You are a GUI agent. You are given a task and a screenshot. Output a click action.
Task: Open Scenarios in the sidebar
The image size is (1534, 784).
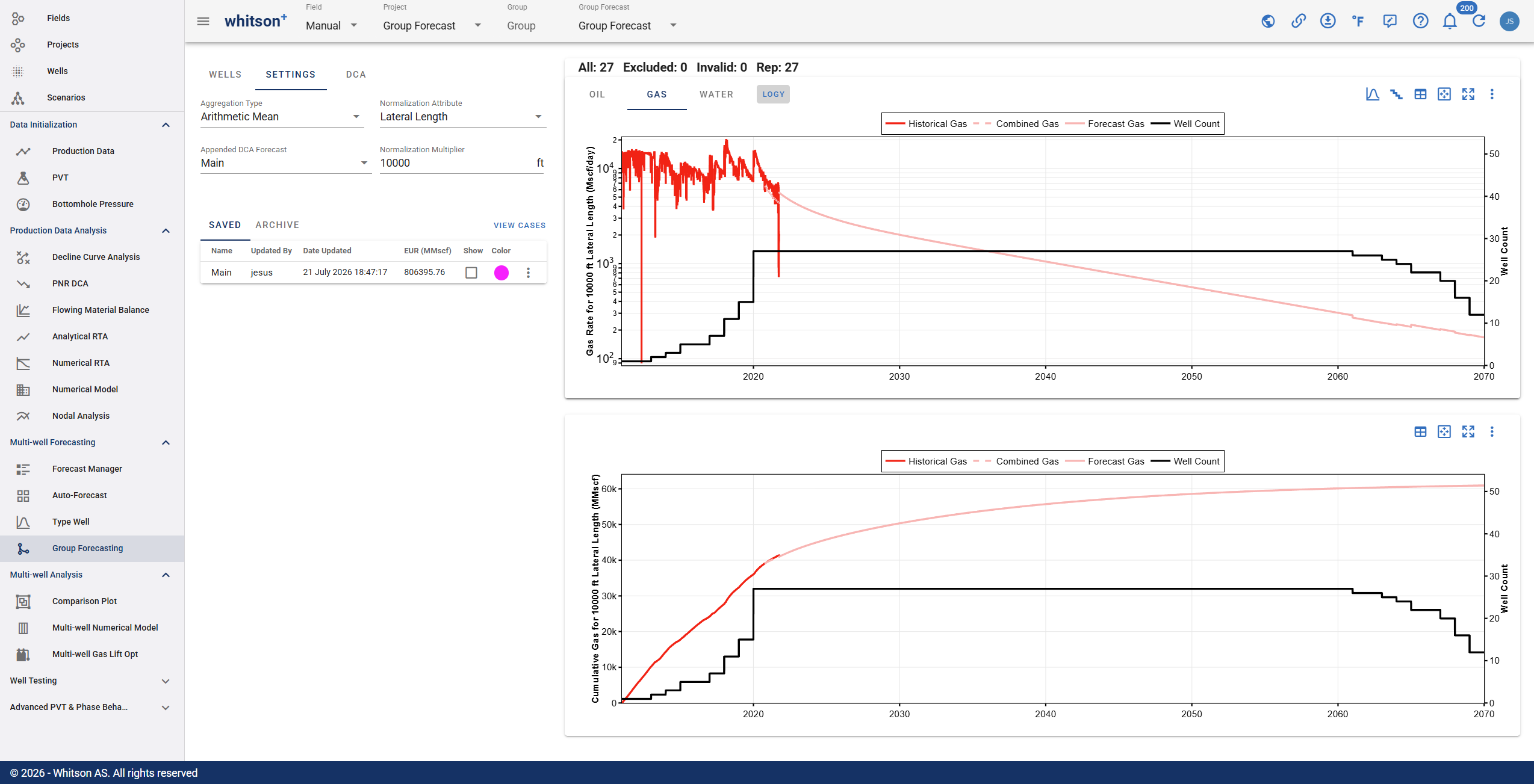tap(66, 97)
